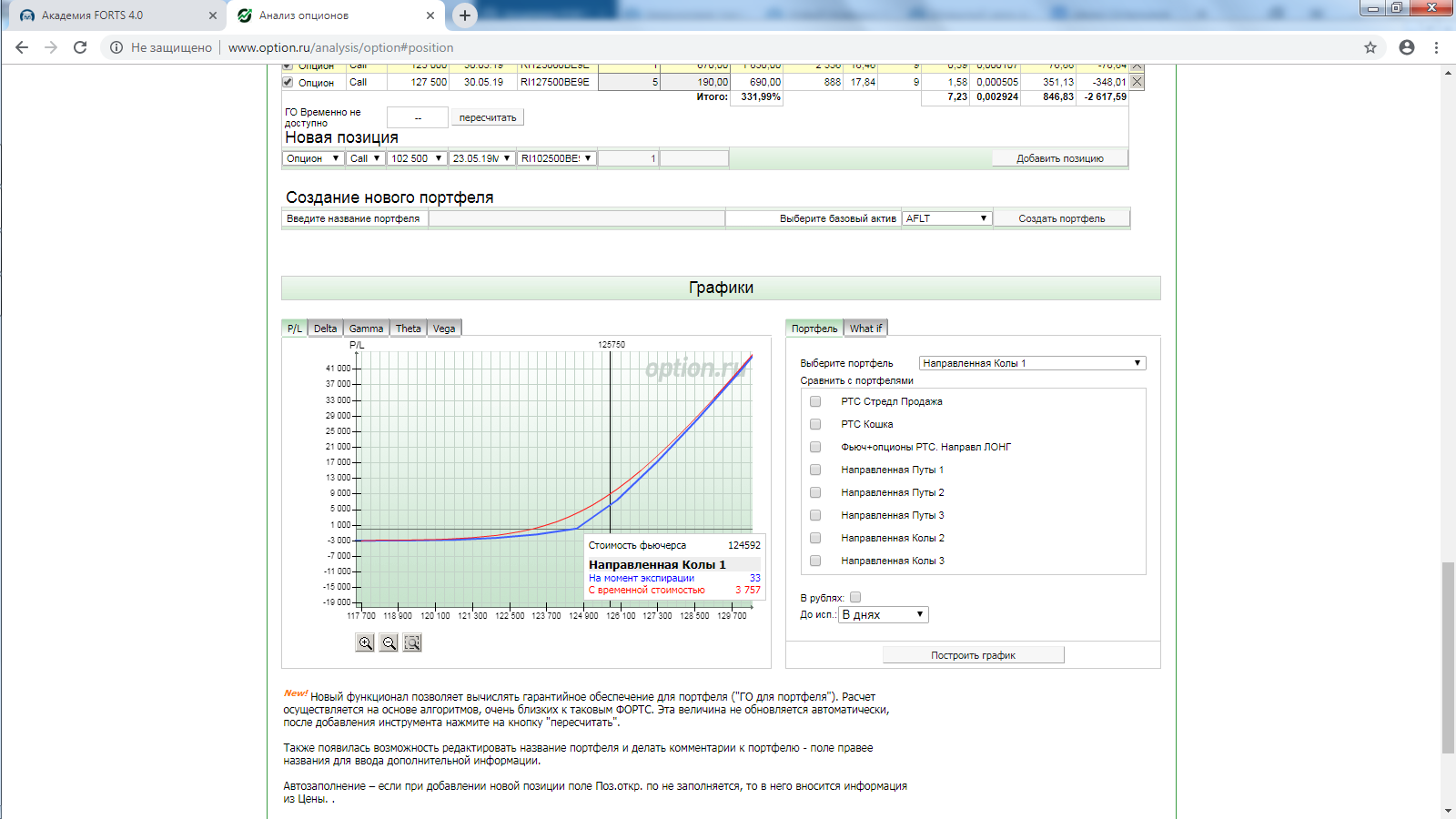Expand the AFLT base asset dropdown
The height and width of the screenshot is (819, 1456).
coord(946,218)
